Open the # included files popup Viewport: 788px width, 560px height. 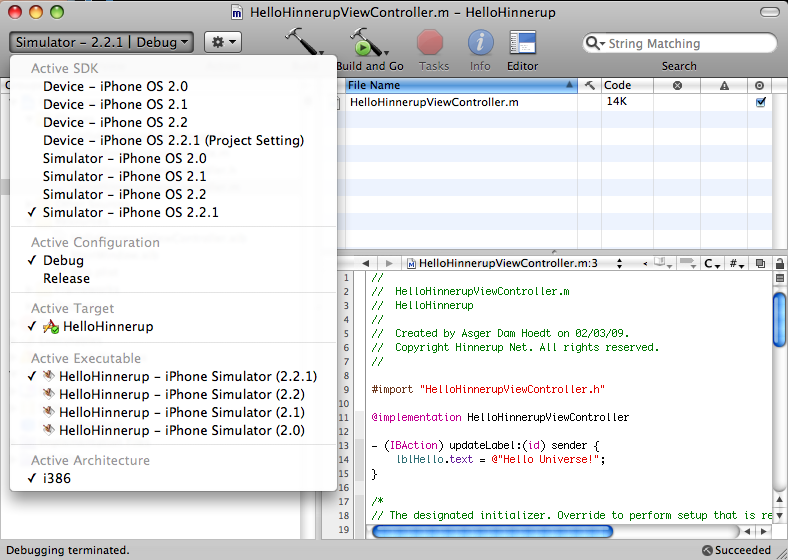(x=737, y=263)
